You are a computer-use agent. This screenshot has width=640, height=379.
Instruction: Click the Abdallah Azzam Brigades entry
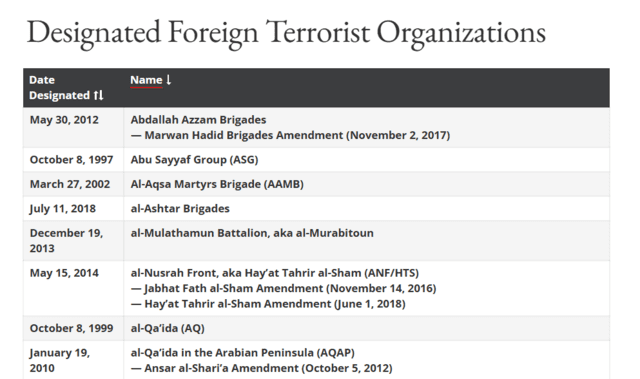click(x=198, y=120)
